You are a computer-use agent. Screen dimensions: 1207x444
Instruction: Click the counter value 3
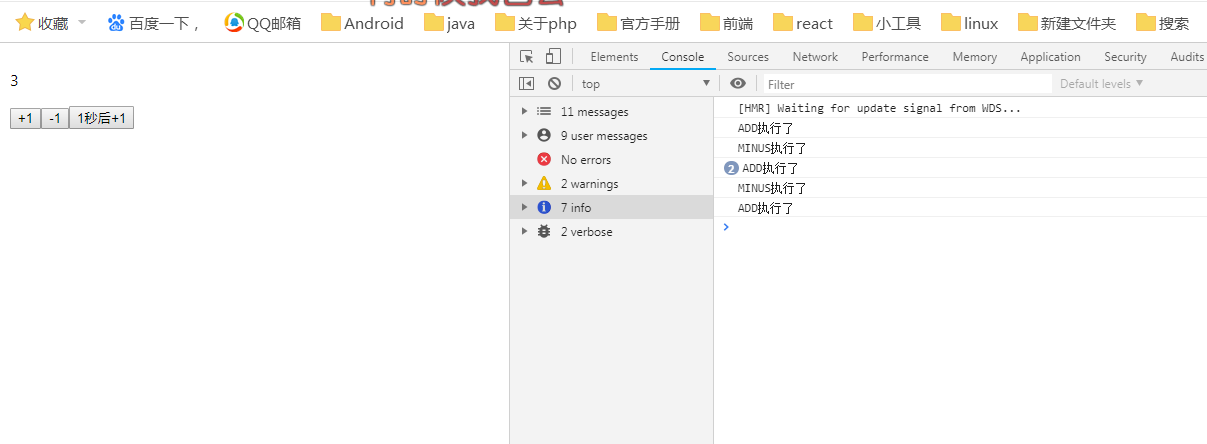[x=14, y=81]
